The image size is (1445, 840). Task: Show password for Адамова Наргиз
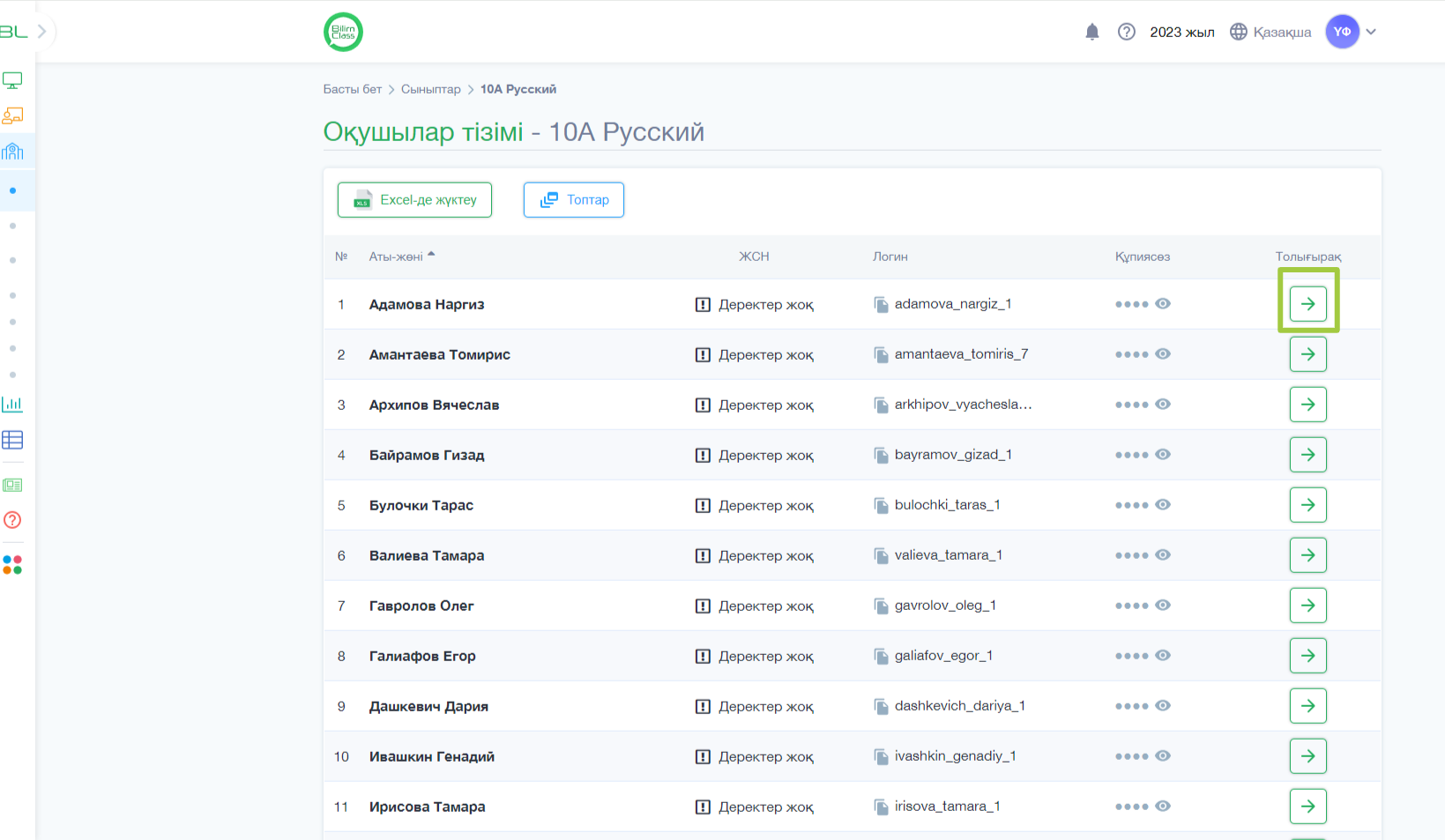click(x=1163, y=304)
